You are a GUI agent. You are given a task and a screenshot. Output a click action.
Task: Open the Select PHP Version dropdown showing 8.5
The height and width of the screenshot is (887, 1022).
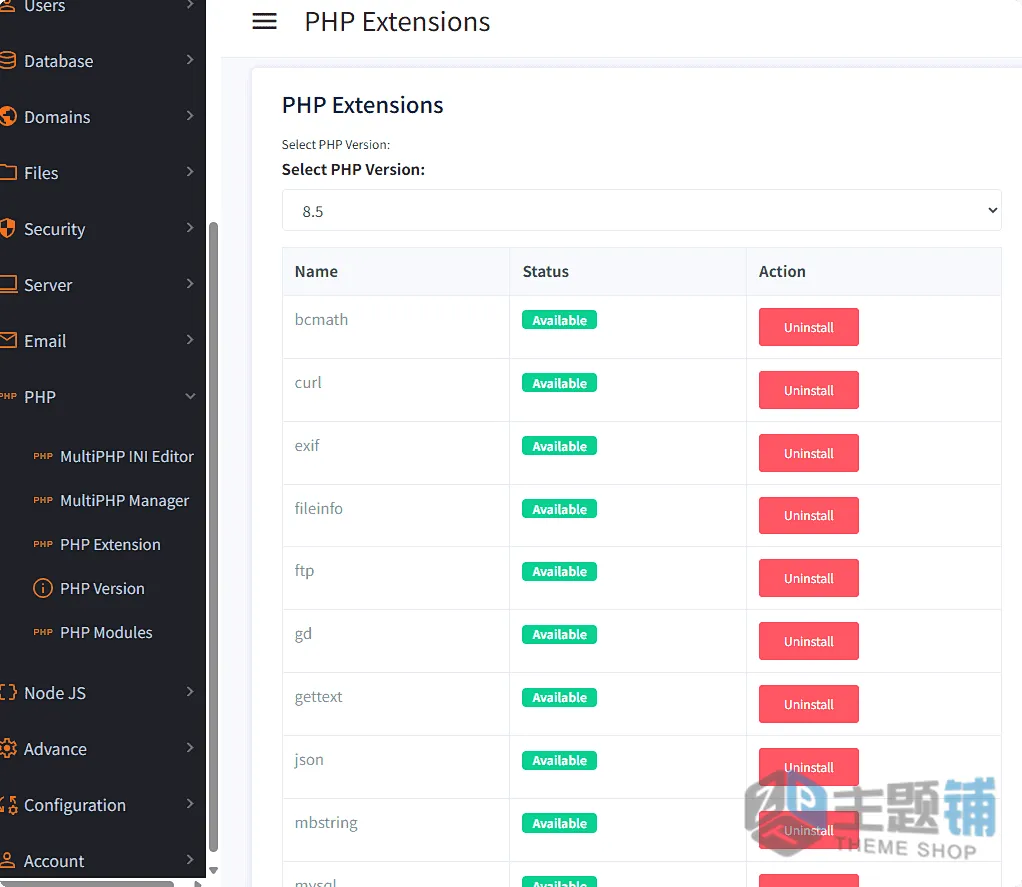click(x=641, y=211)
